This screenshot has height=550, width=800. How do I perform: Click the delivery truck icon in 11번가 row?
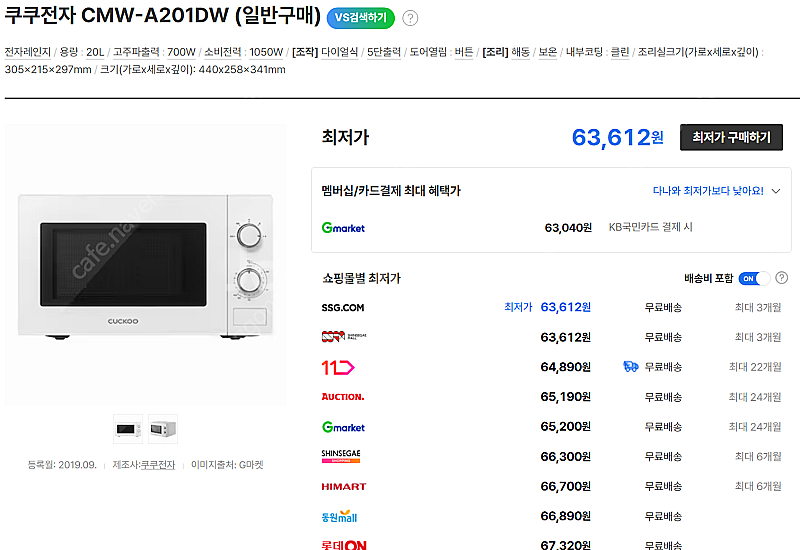pyautogui.click(x=630, y=367)
